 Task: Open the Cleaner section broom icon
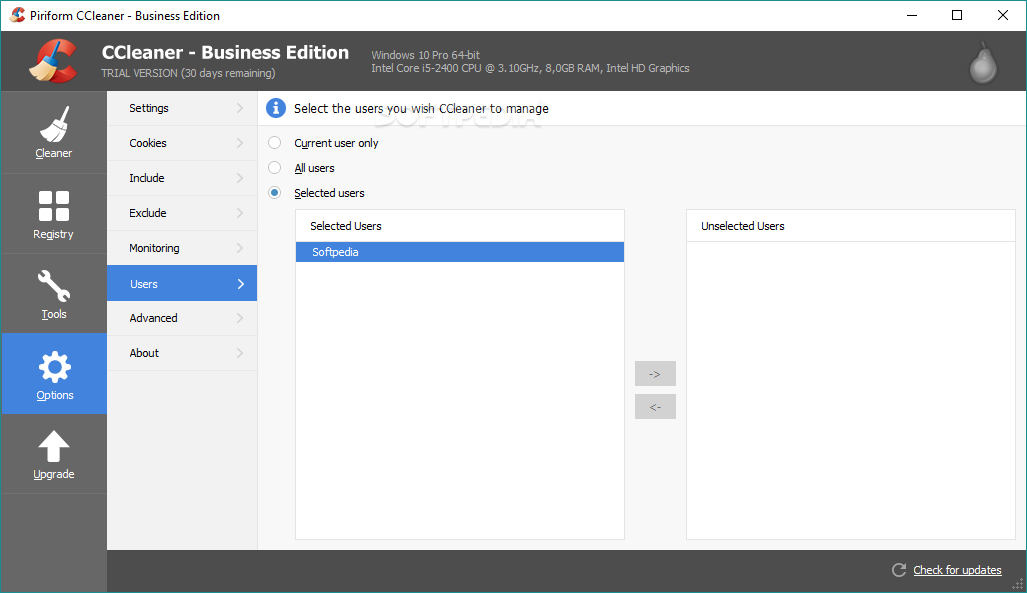click(54, 124)
